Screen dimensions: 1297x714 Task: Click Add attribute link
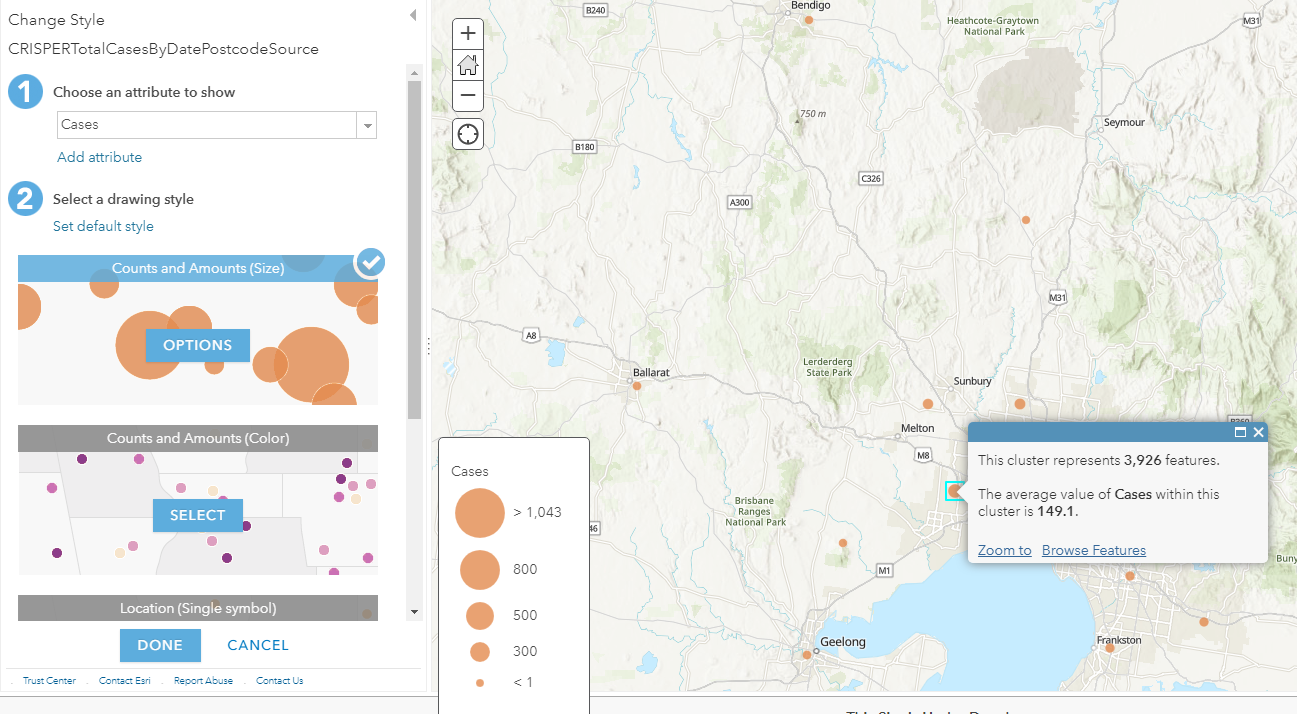coord(99,157)
